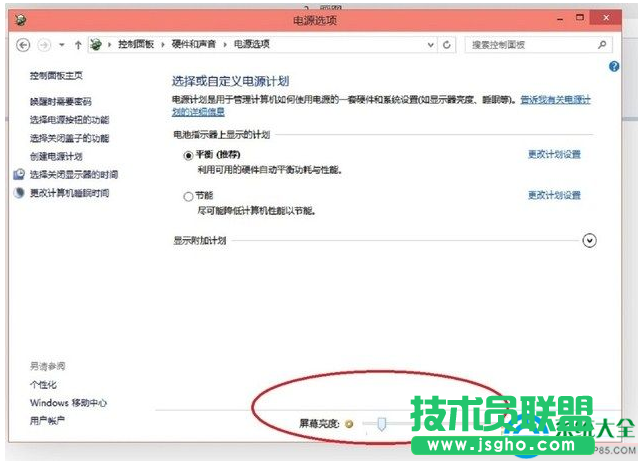Maximize the 电源选项 window
This screenshot has height=461, width=638.
click(580, 18)
